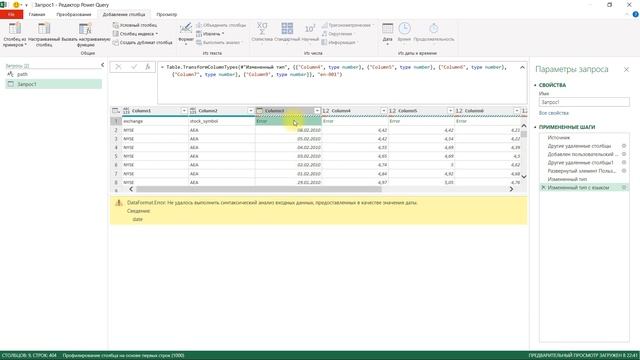Image resolution: width=640 pixels, height=360 pixels.
Task: Invoke Custom Function (Вызвать настраиваемую функцию)
Action: coord(86,34)
